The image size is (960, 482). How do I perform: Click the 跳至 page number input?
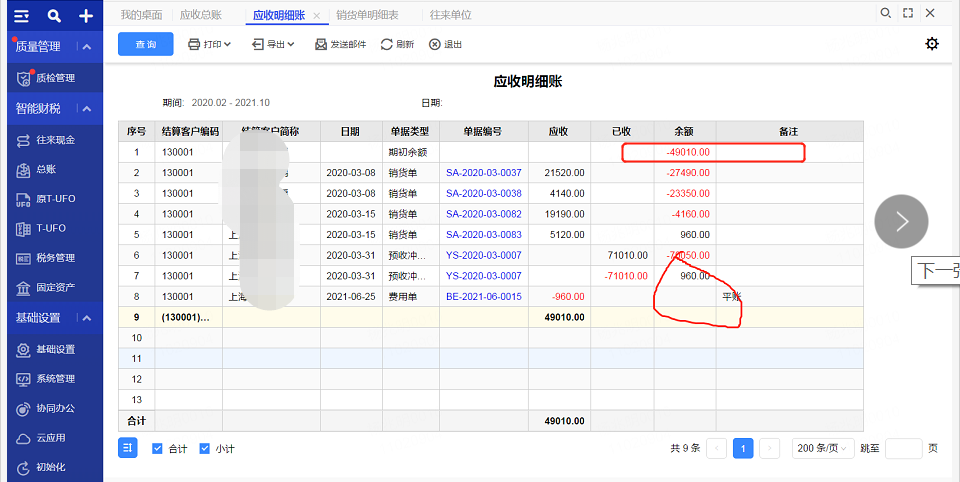click(x=904, y=448)
